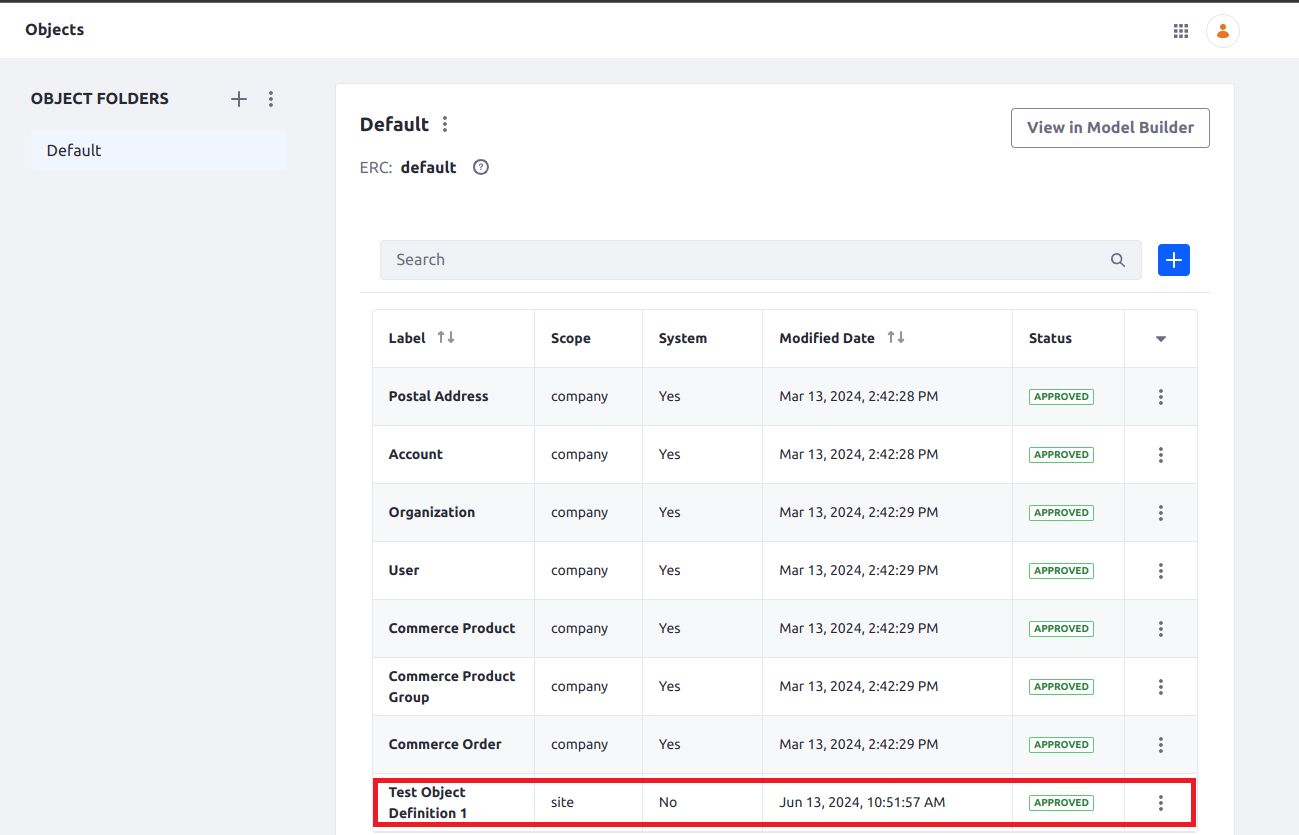Open Account row actions menu

(x=1161, y=455)
